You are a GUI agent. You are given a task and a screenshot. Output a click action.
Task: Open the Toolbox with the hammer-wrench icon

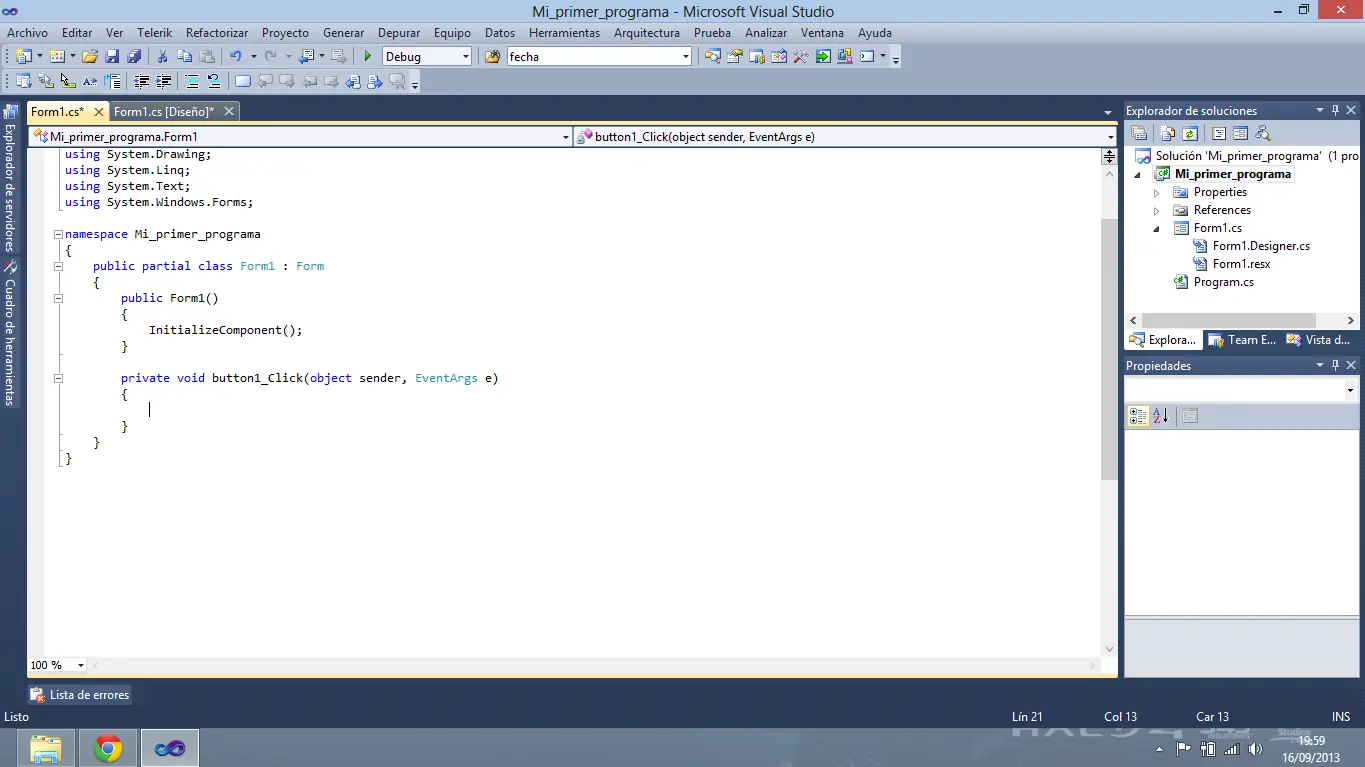pos(800,57)
